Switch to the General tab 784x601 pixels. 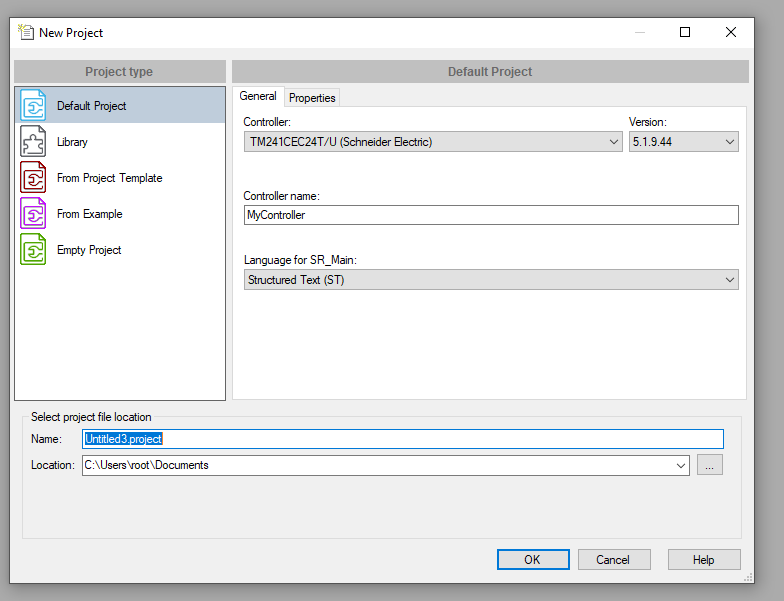(x=258, y=96)
